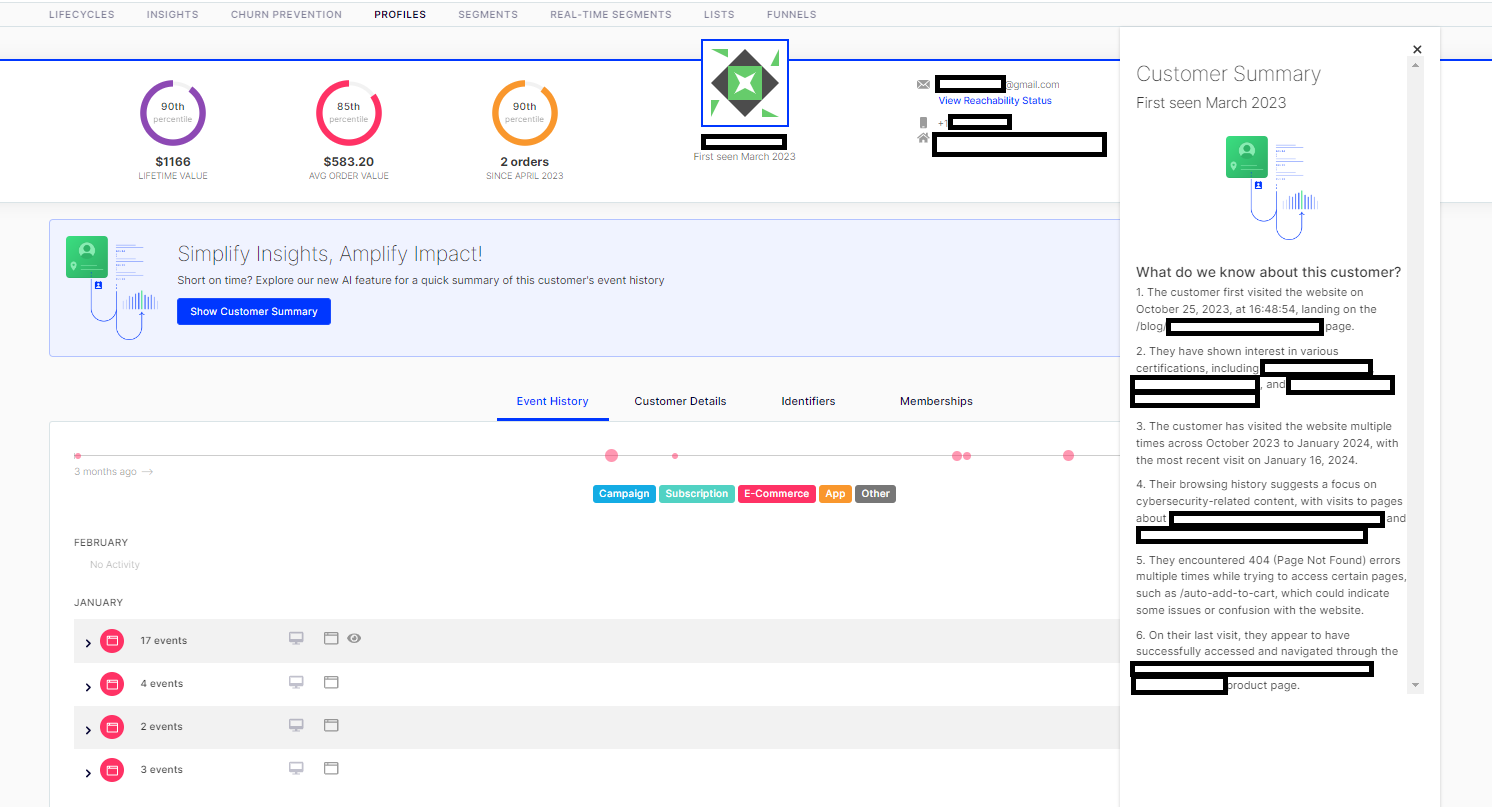1492x807 pixels.
Task: Click the eye icon in 17 events row
Action: click(354, 638)
